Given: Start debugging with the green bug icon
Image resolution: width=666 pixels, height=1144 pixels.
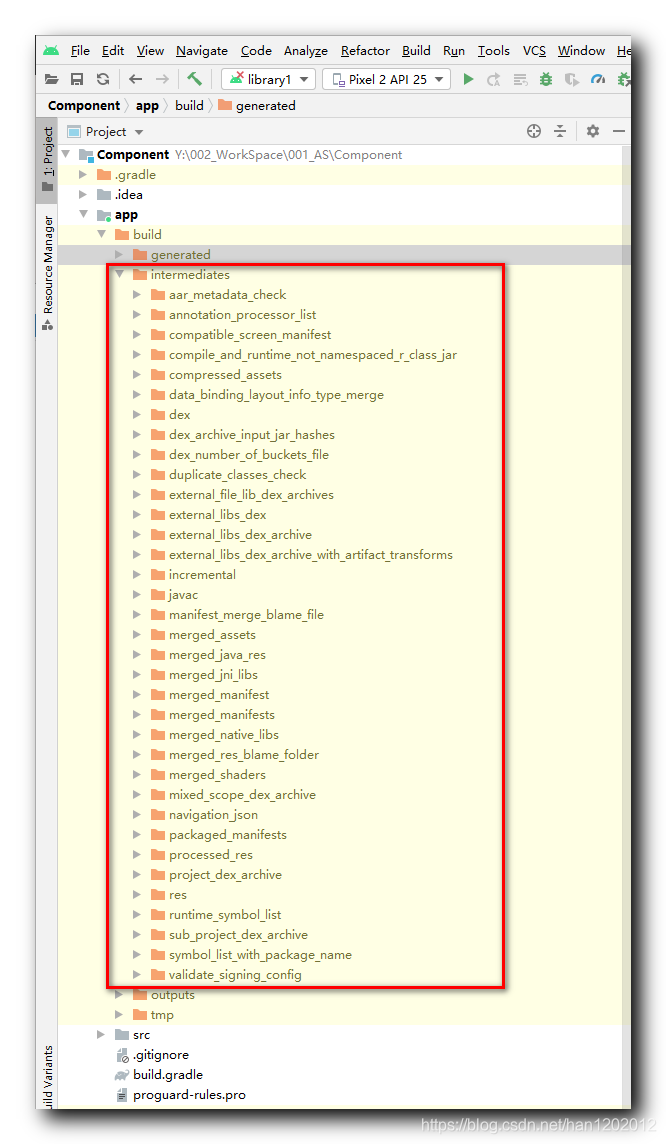Looking at the screenshot, I should point(546,80).
